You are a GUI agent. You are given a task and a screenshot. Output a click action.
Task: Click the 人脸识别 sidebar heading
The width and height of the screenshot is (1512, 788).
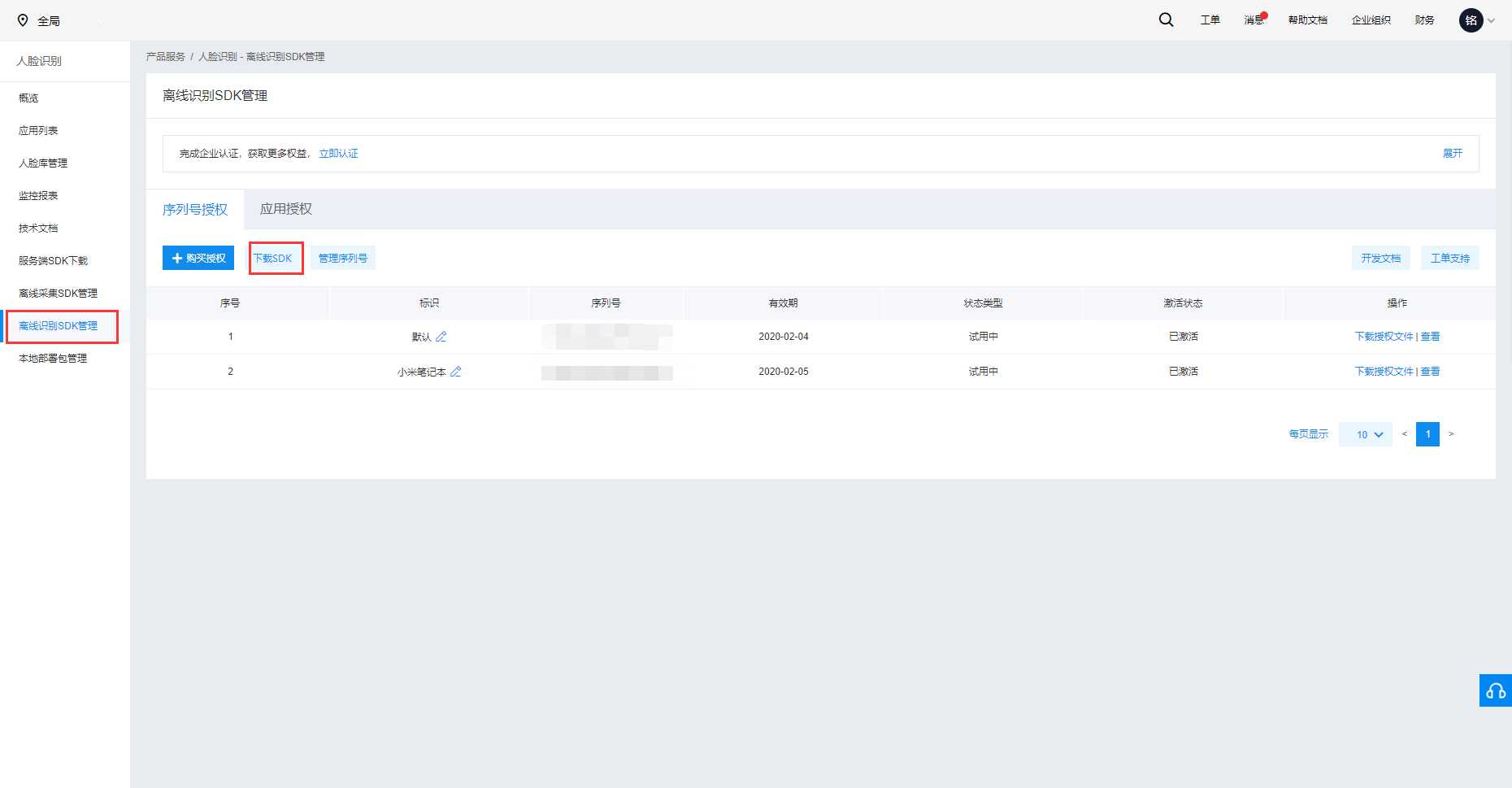[x=39, y=61]
